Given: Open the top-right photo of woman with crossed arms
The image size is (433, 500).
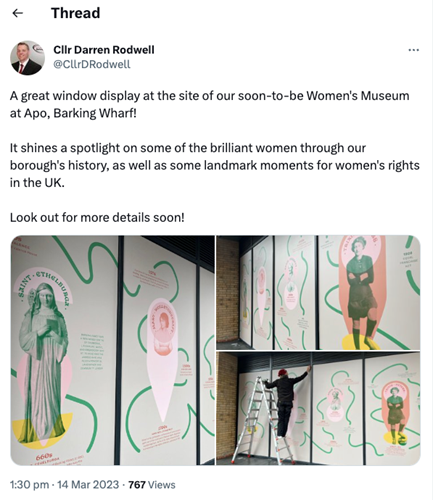Looking at the screenshot, I should tap(318, 293).
